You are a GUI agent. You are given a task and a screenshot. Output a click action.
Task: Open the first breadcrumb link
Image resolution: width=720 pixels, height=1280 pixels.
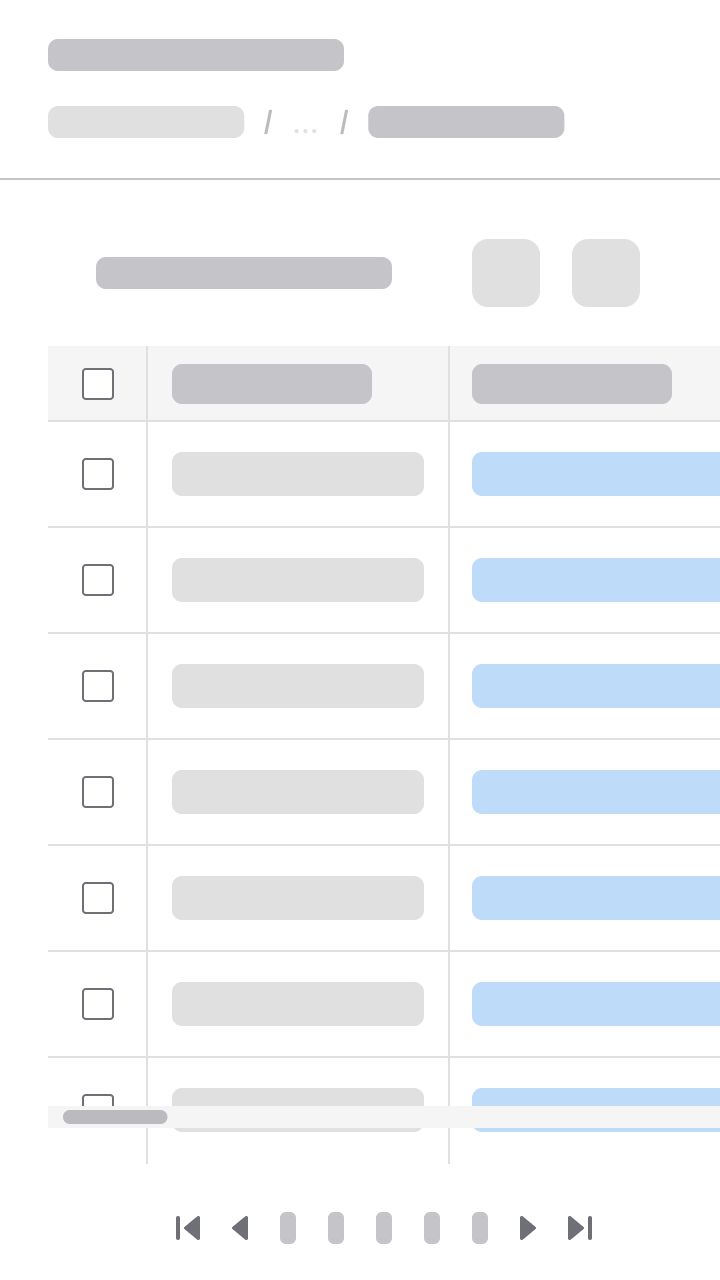coord(146,122)
